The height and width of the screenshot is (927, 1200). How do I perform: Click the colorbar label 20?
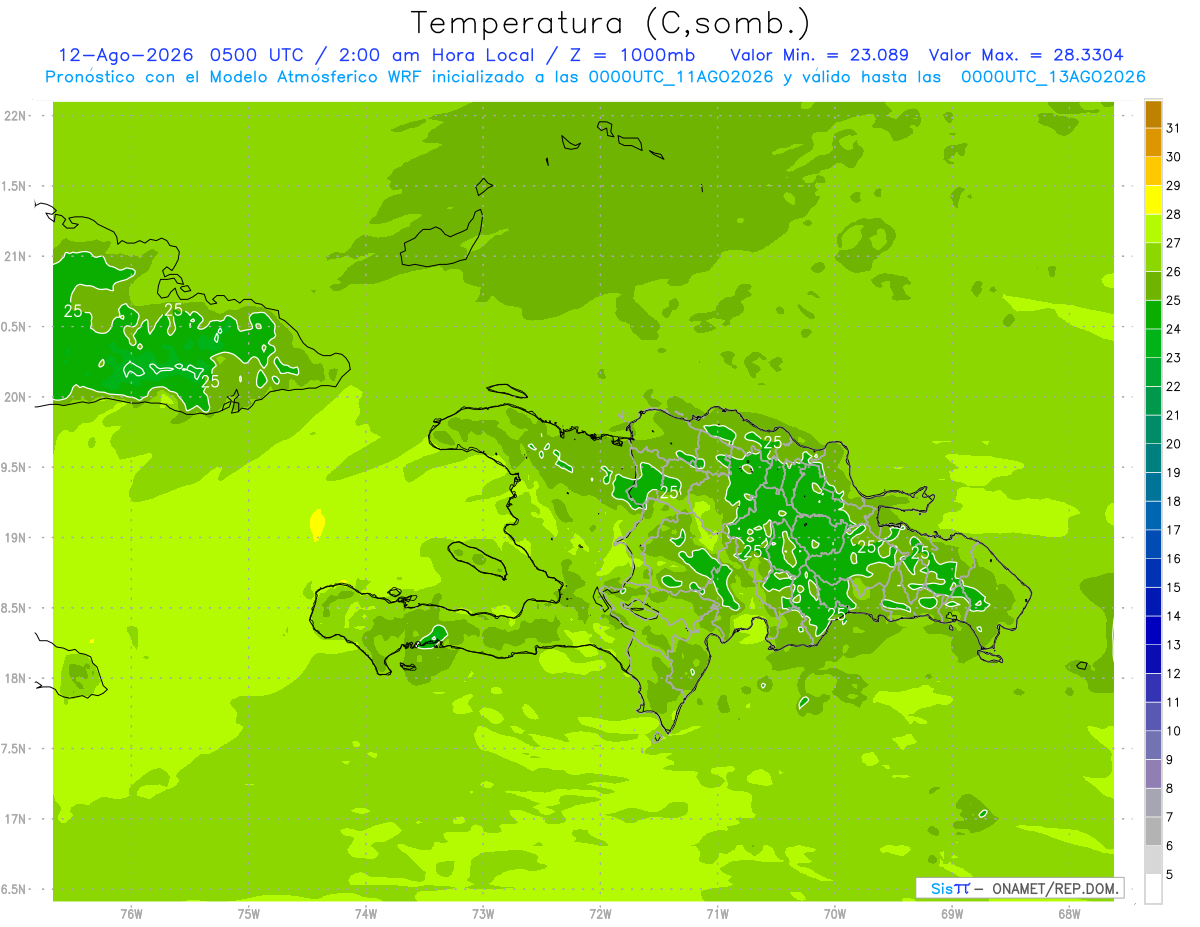(1174, 444)
